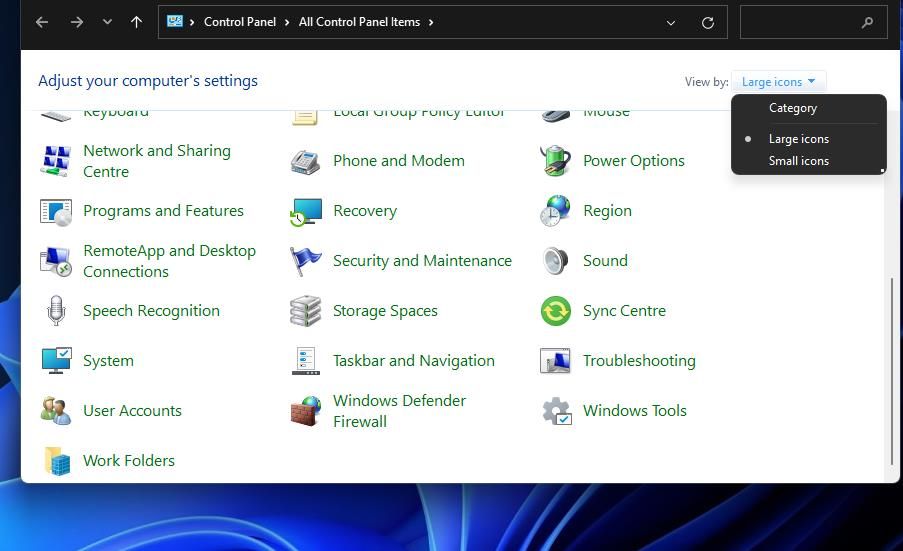Open the Region link
This screenshot has width=903, height=551.
[607, 211]
